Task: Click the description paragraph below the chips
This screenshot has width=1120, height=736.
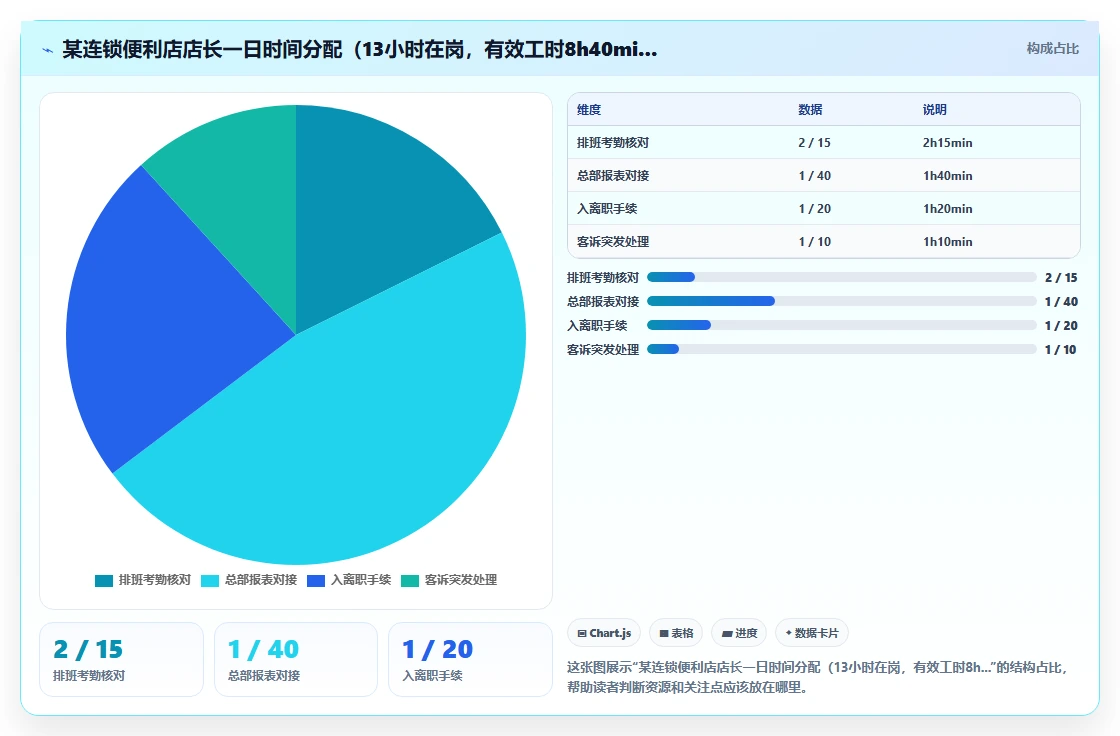Action: (817, 677)
